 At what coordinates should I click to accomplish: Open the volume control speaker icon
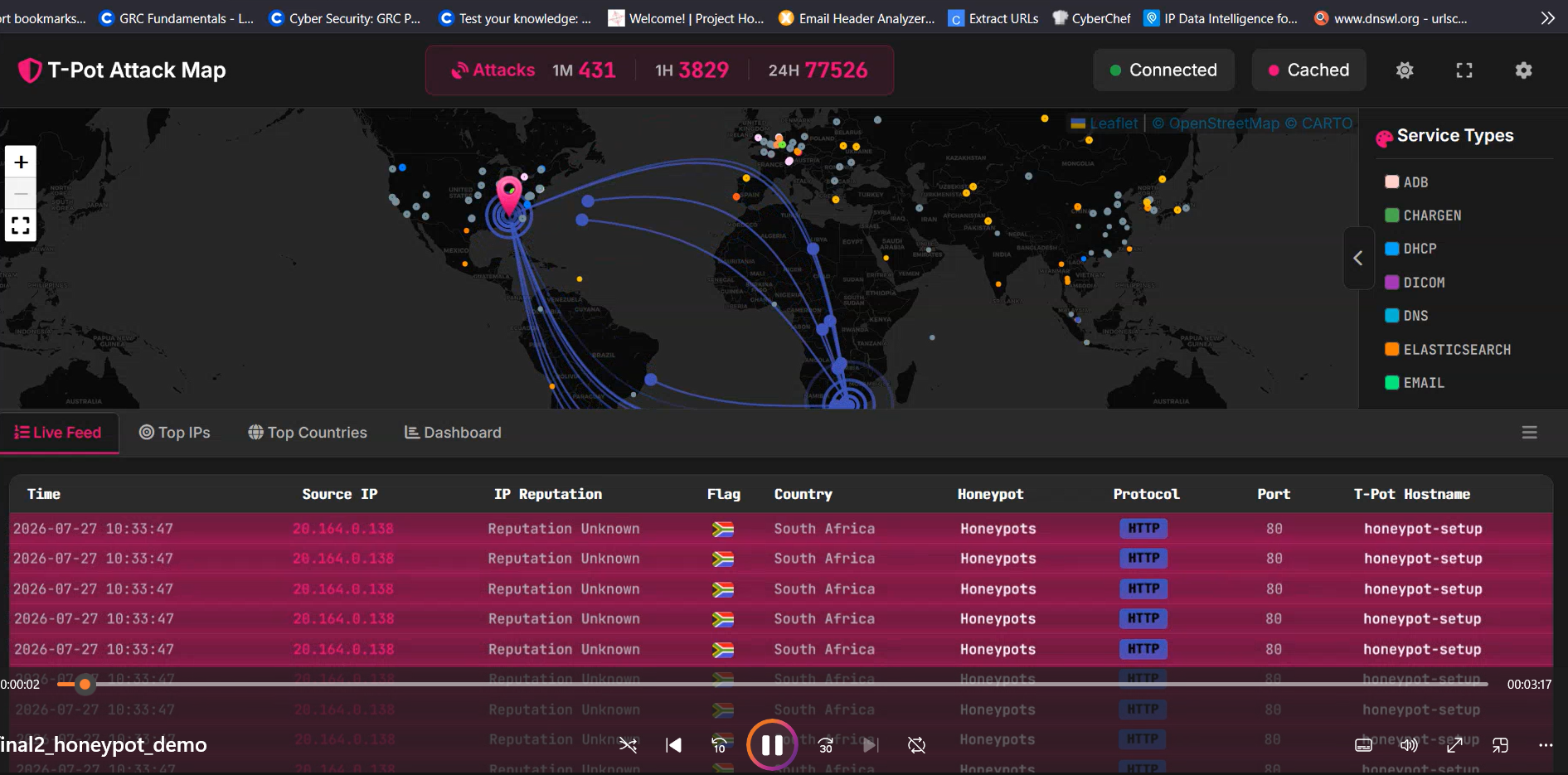[1409, 745]
